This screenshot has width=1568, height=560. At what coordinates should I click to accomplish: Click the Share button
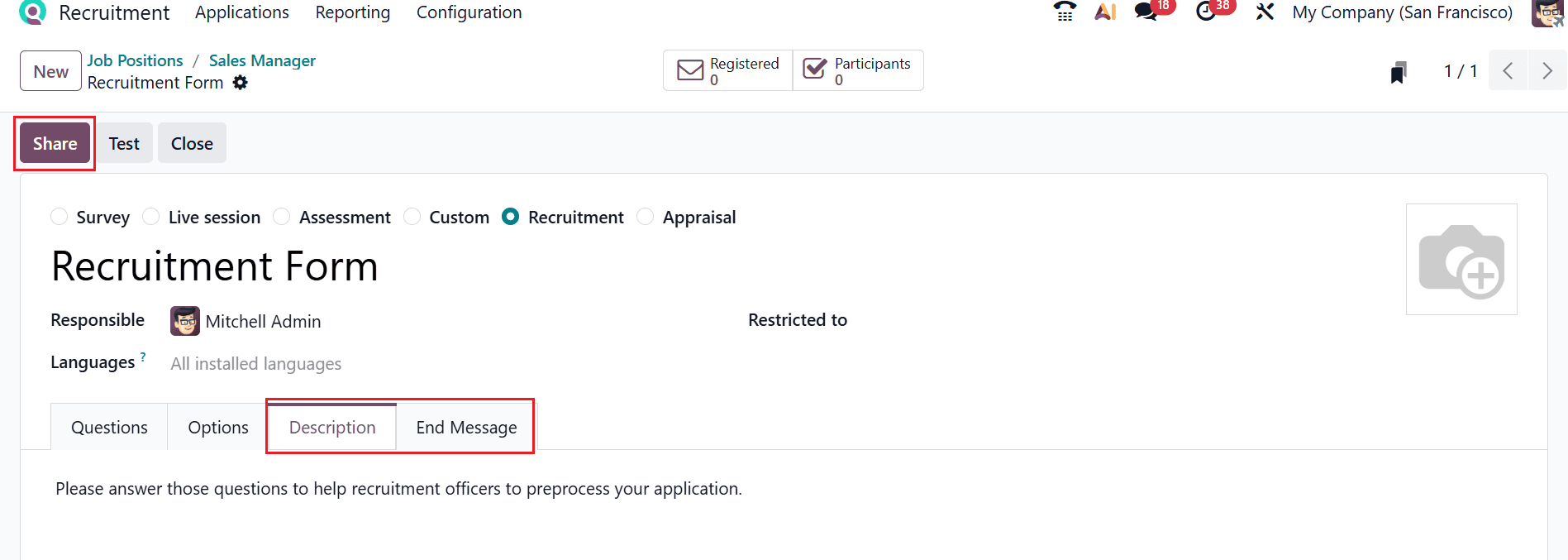(x=54, y=142)
